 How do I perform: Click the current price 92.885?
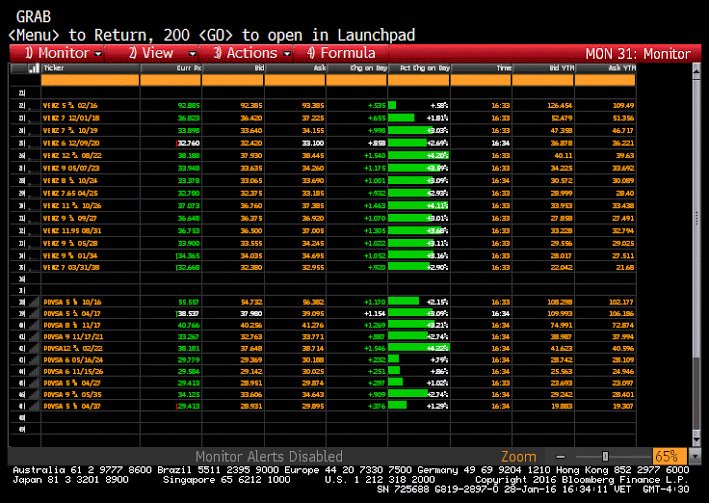[189, 105]
